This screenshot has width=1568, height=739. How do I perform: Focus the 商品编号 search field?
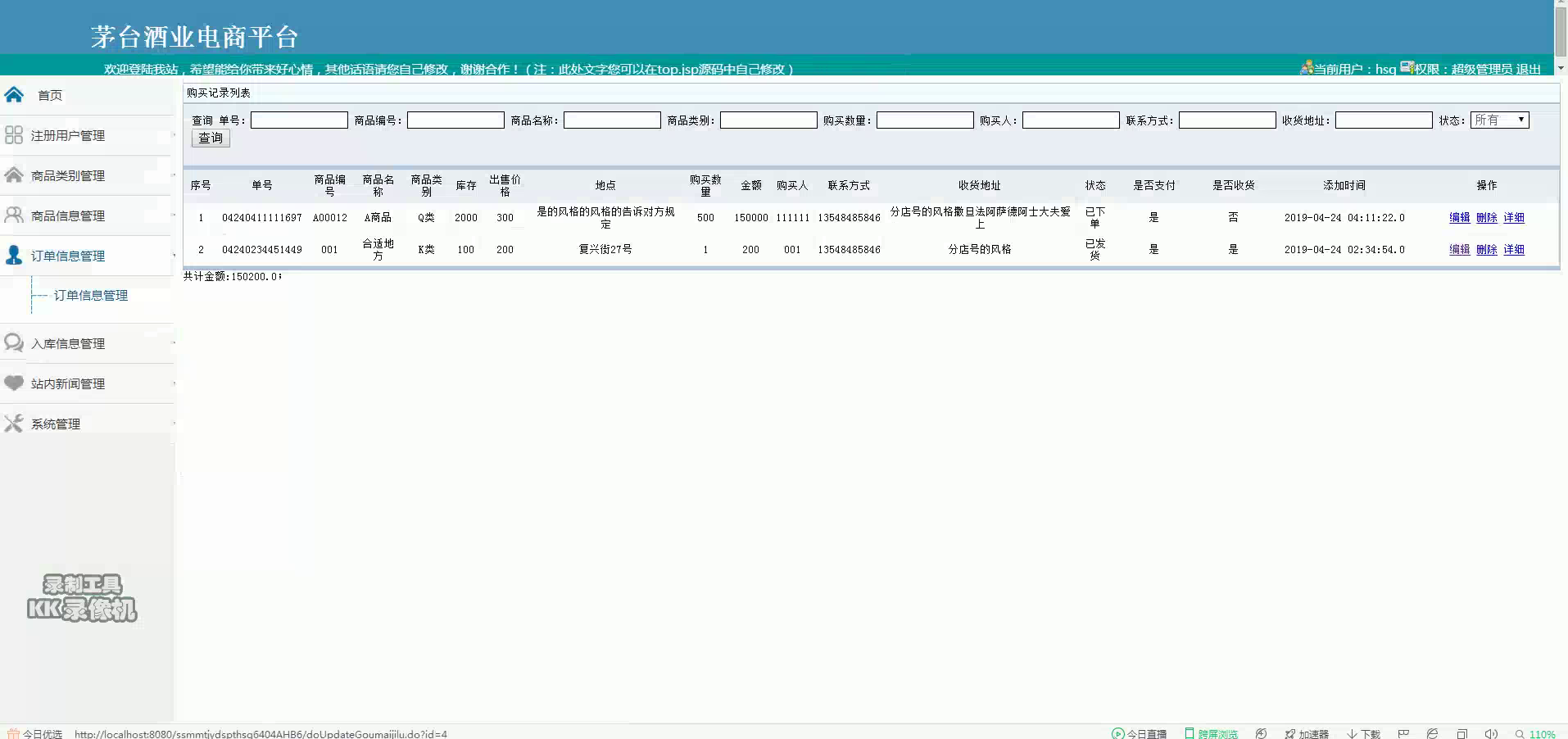point(455,120)
